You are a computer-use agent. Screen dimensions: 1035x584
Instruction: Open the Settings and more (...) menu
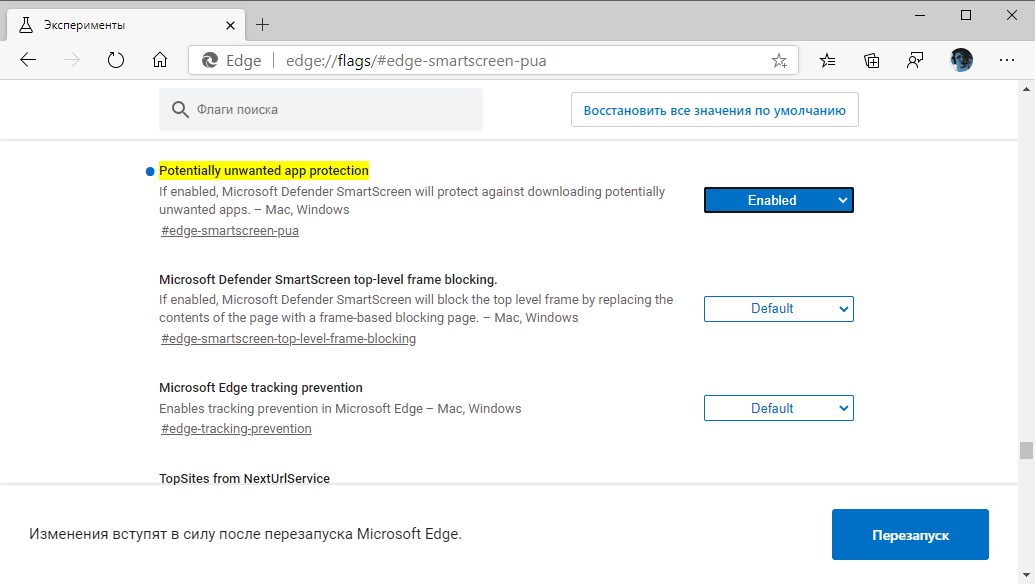1007,60
